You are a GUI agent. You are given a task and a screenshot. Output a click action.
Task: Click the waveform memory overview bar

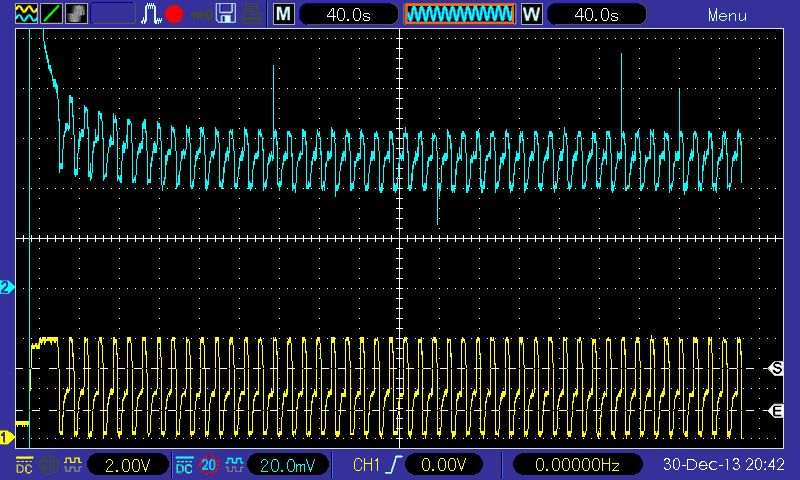point(460,14)
